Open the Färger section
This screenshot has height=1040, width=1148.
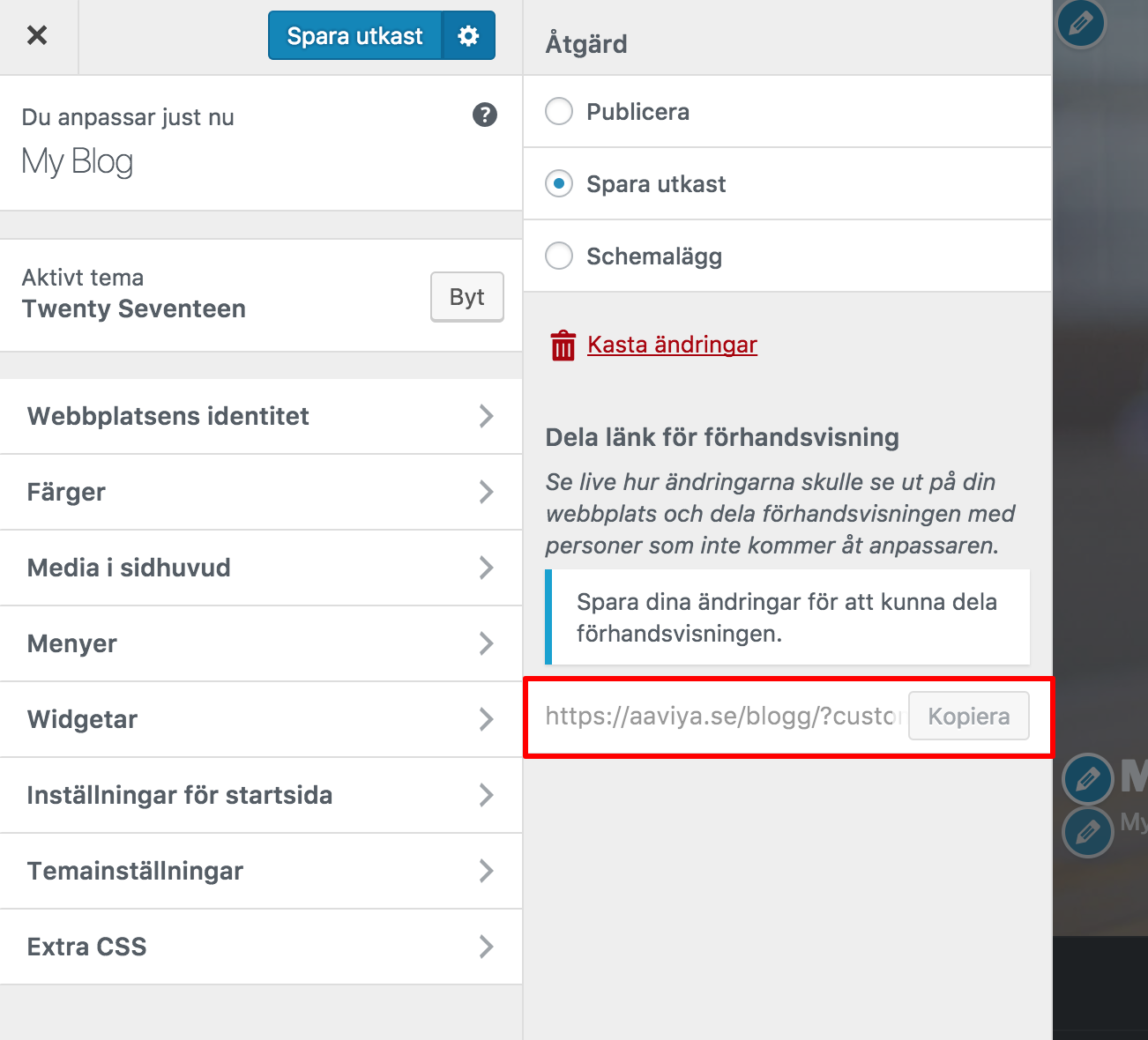tap(261, 492)
